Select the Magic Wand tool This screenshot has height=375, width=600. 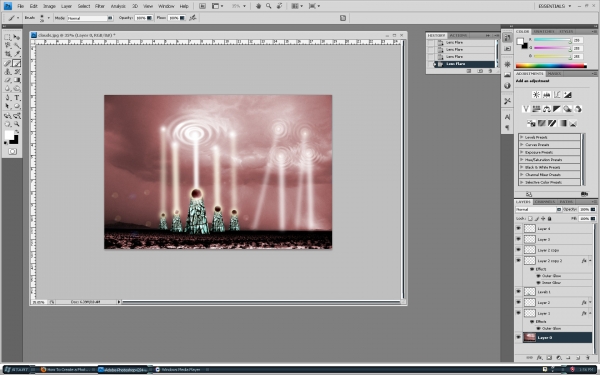point(17,46)
